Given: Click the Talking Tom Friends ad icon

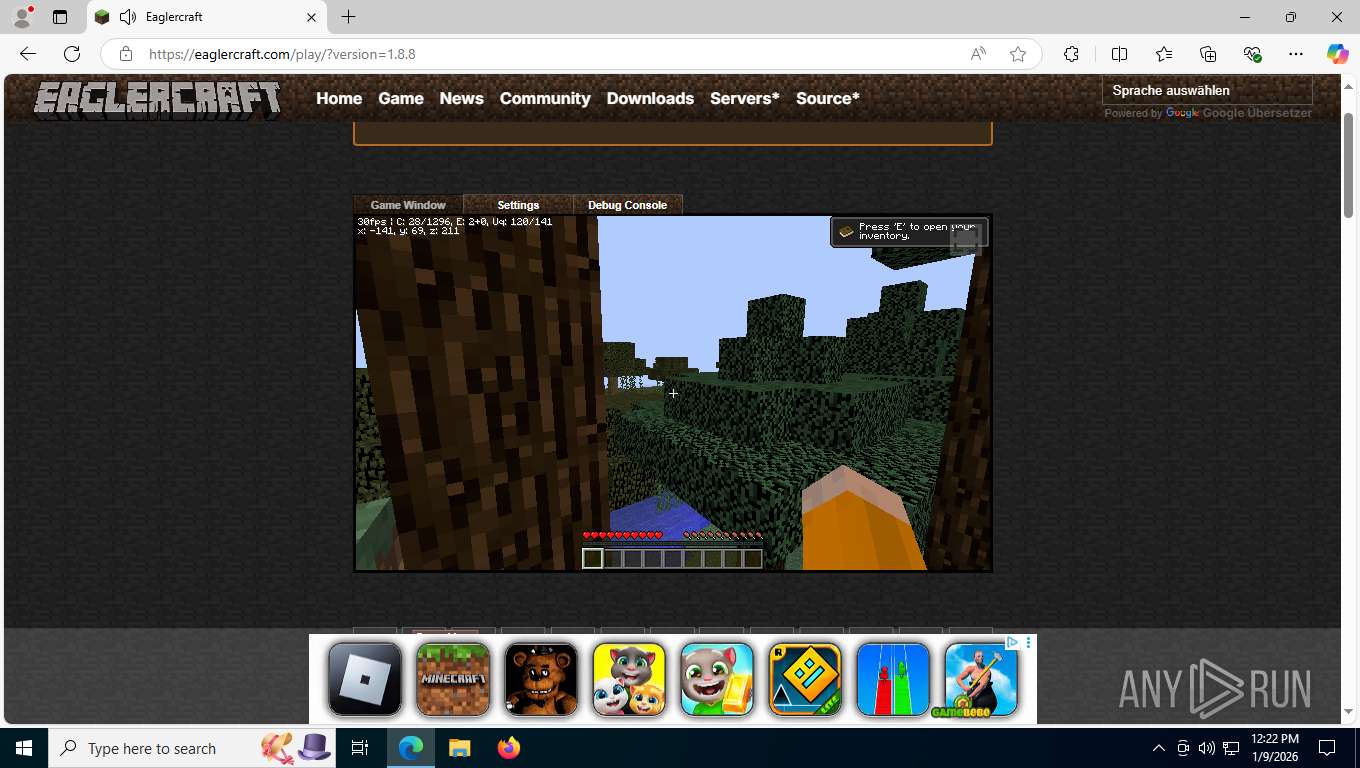Looking at the screenshot, I should (629, 679).
